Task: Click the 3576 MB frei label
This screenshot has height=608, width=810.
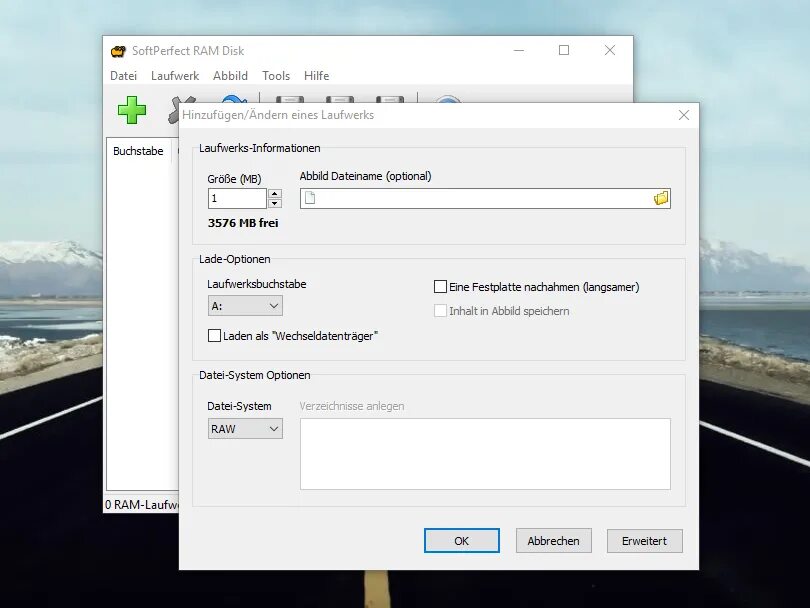Action: click(x=243, y=223)
